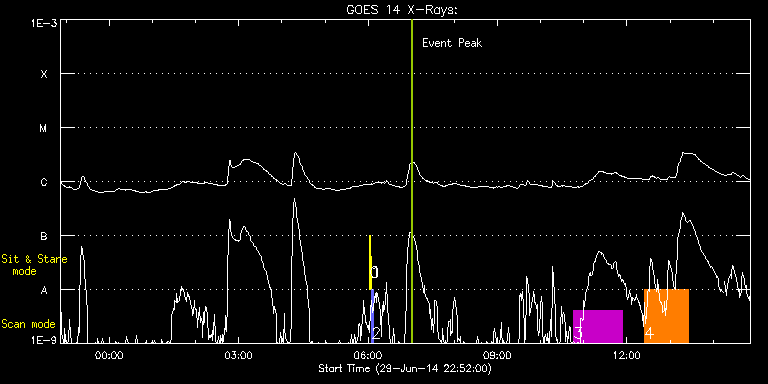The image size is (768, 384).
Task: Click the green Event Peak vertical line
Action: pos(412,181)
